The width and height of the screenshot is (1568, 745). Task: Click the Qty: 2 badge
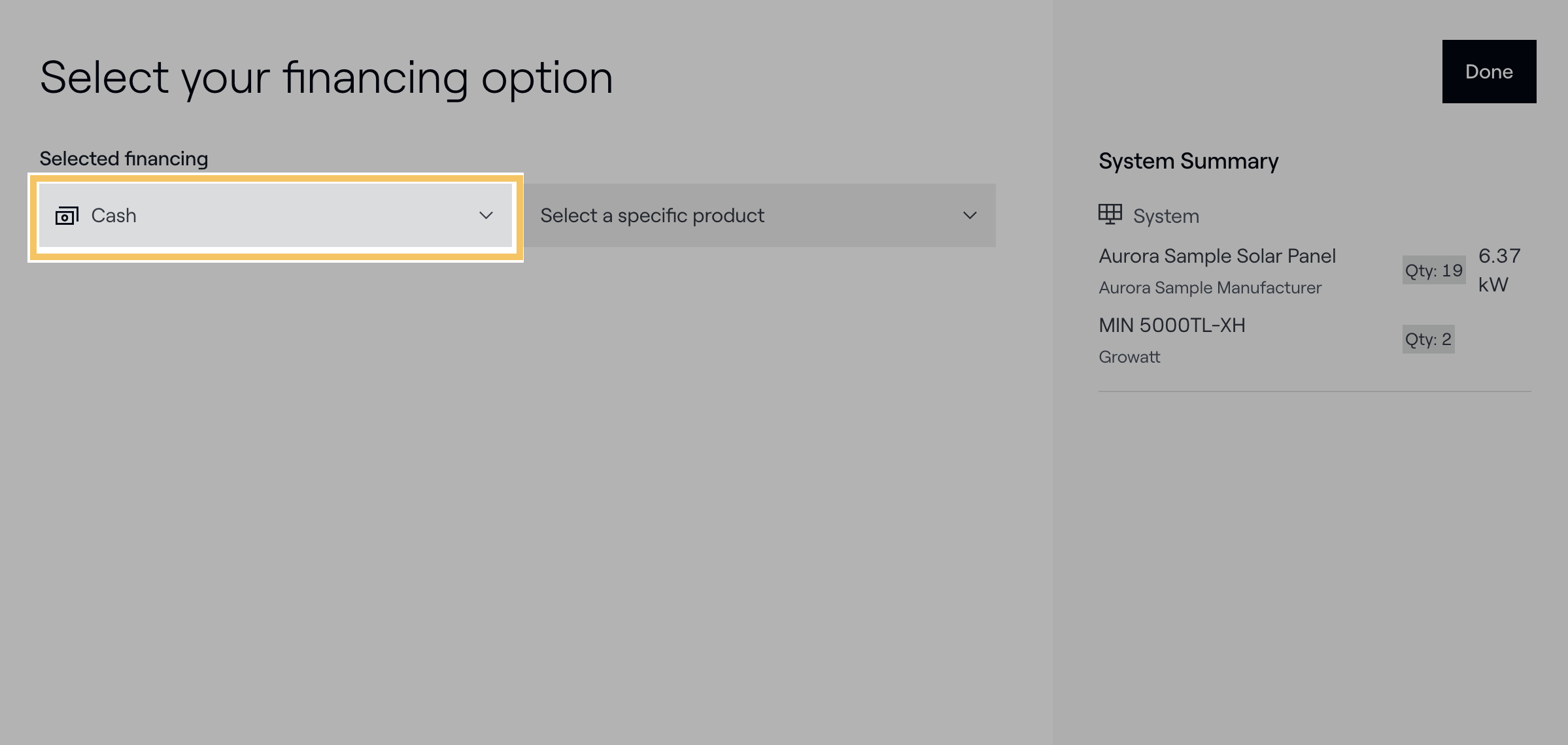1428,339
